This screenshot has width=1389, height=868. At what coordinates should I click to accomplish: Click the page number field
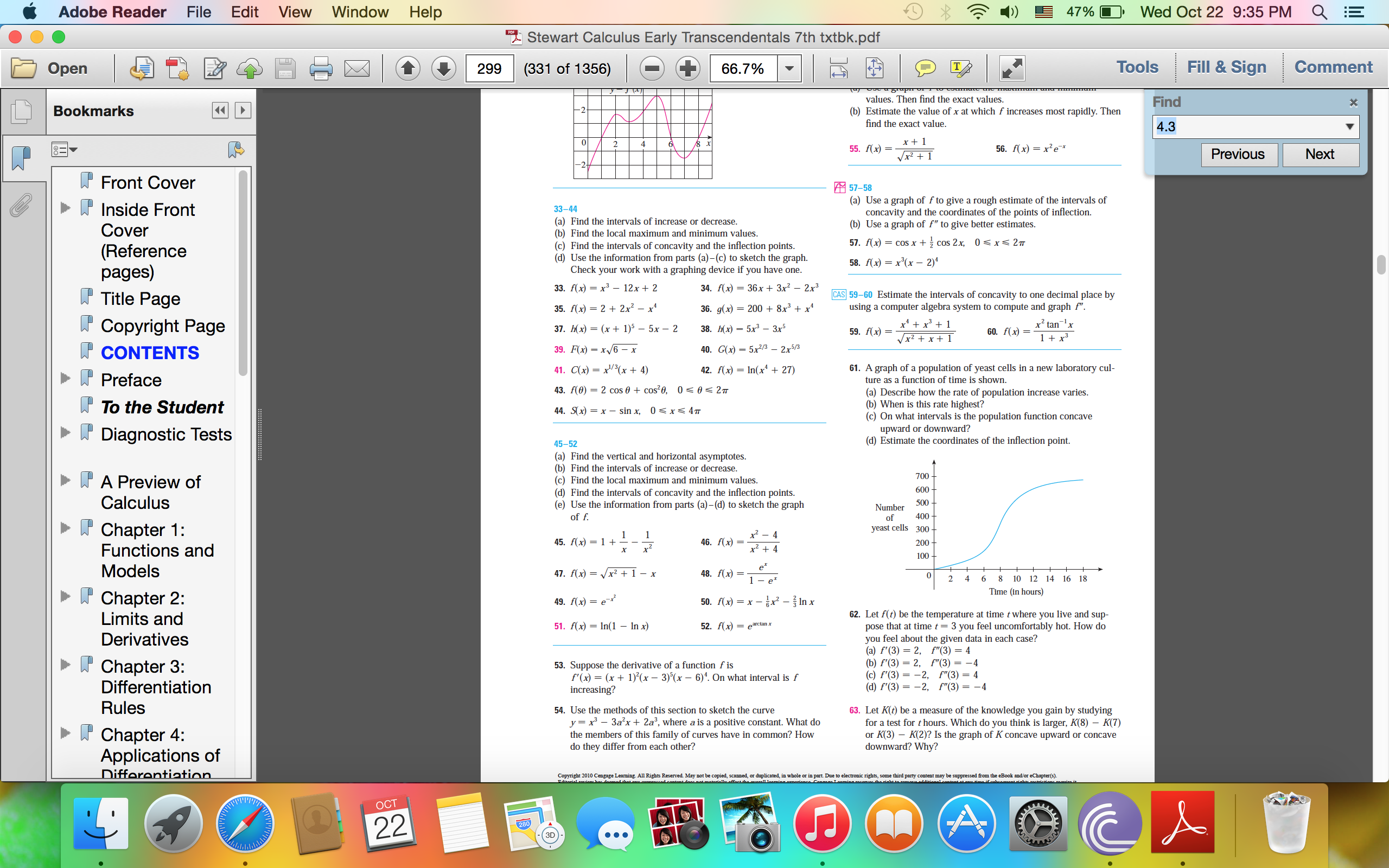[x=489, y=68]
